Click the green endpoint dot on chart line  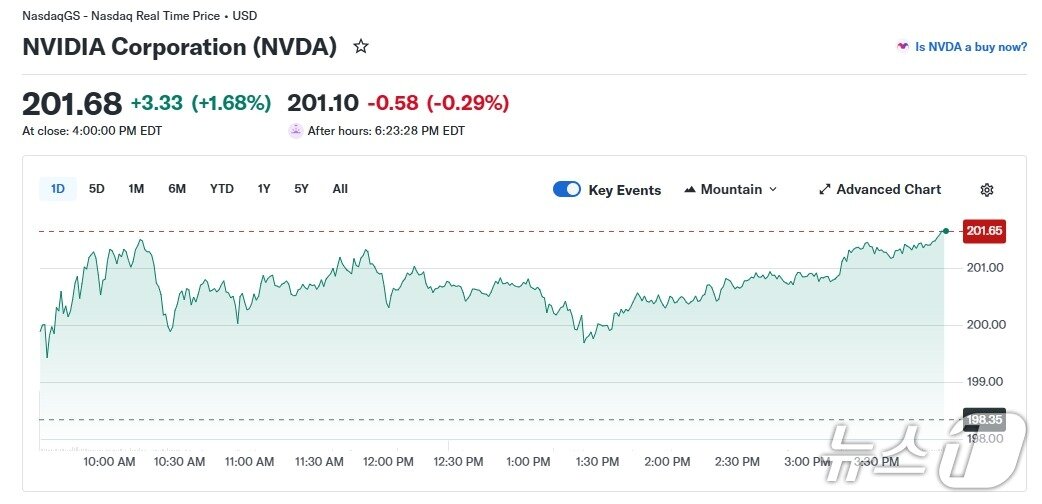click(x=945, y=231)
